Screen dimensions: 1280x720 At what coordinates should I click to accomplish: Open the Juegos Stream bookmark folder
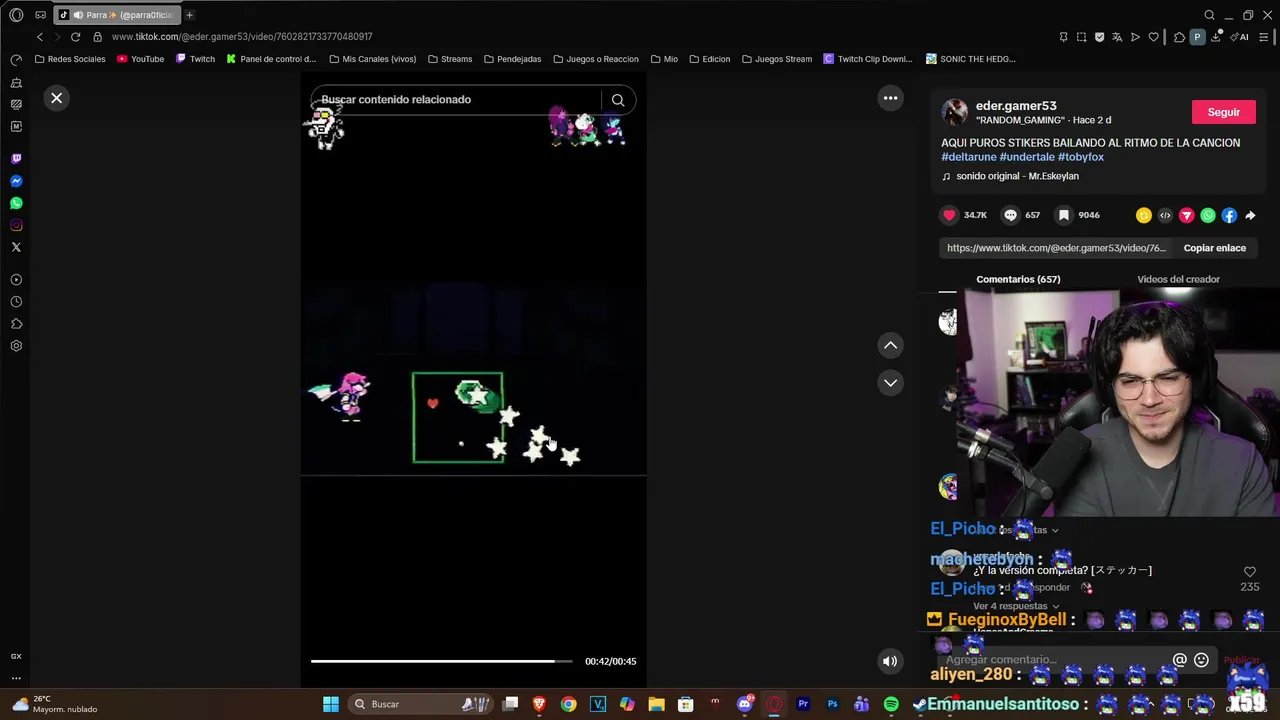(x=776, y=59)
